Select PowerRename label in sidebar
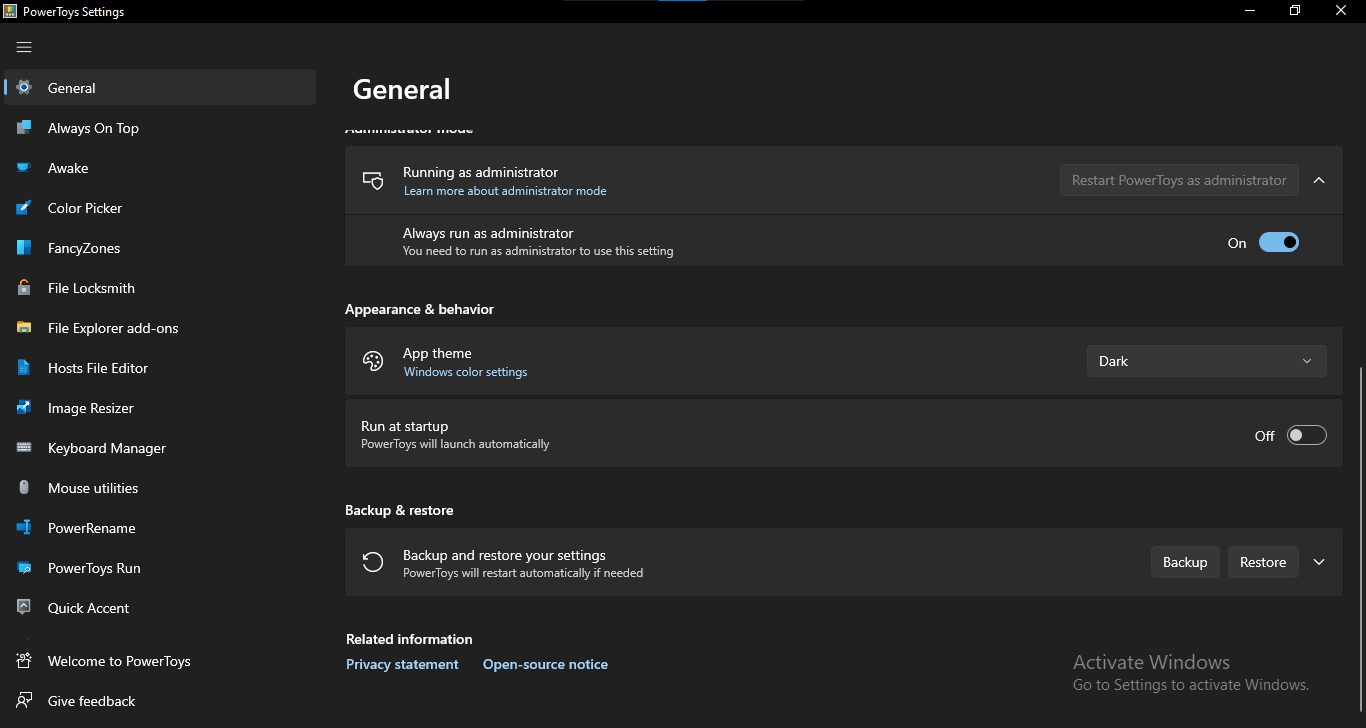The image size is (1366, 728). pos(91,528)
